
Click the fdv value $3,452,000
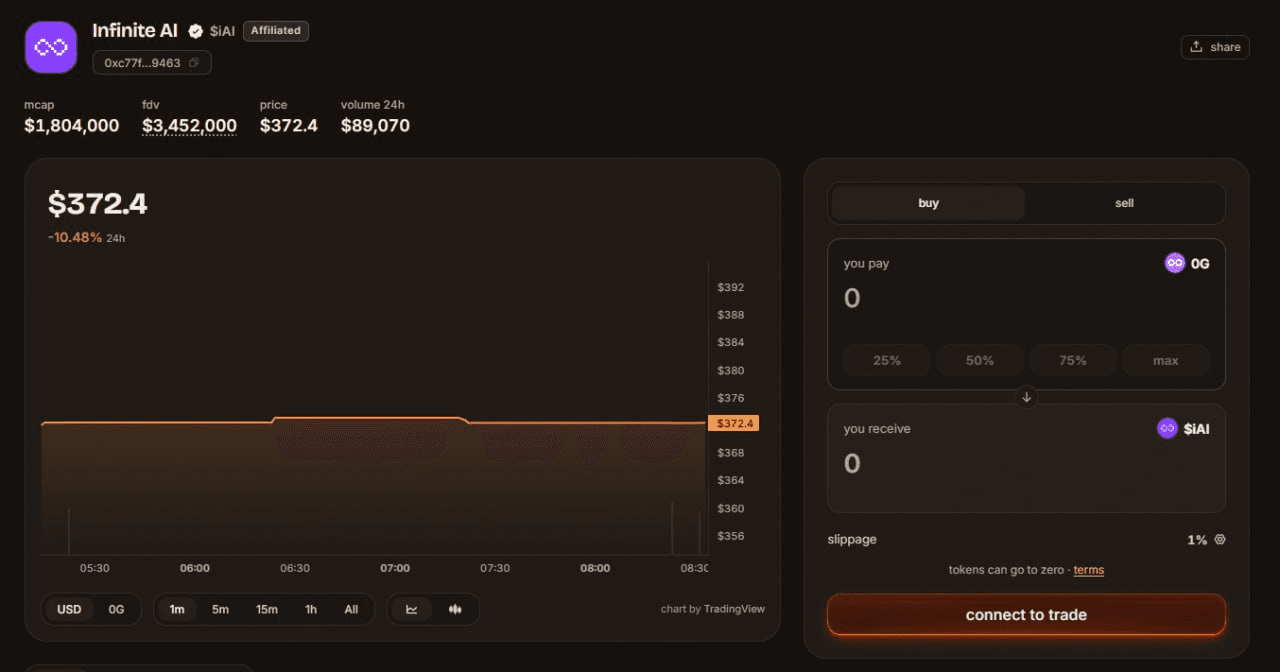(189, 126)
